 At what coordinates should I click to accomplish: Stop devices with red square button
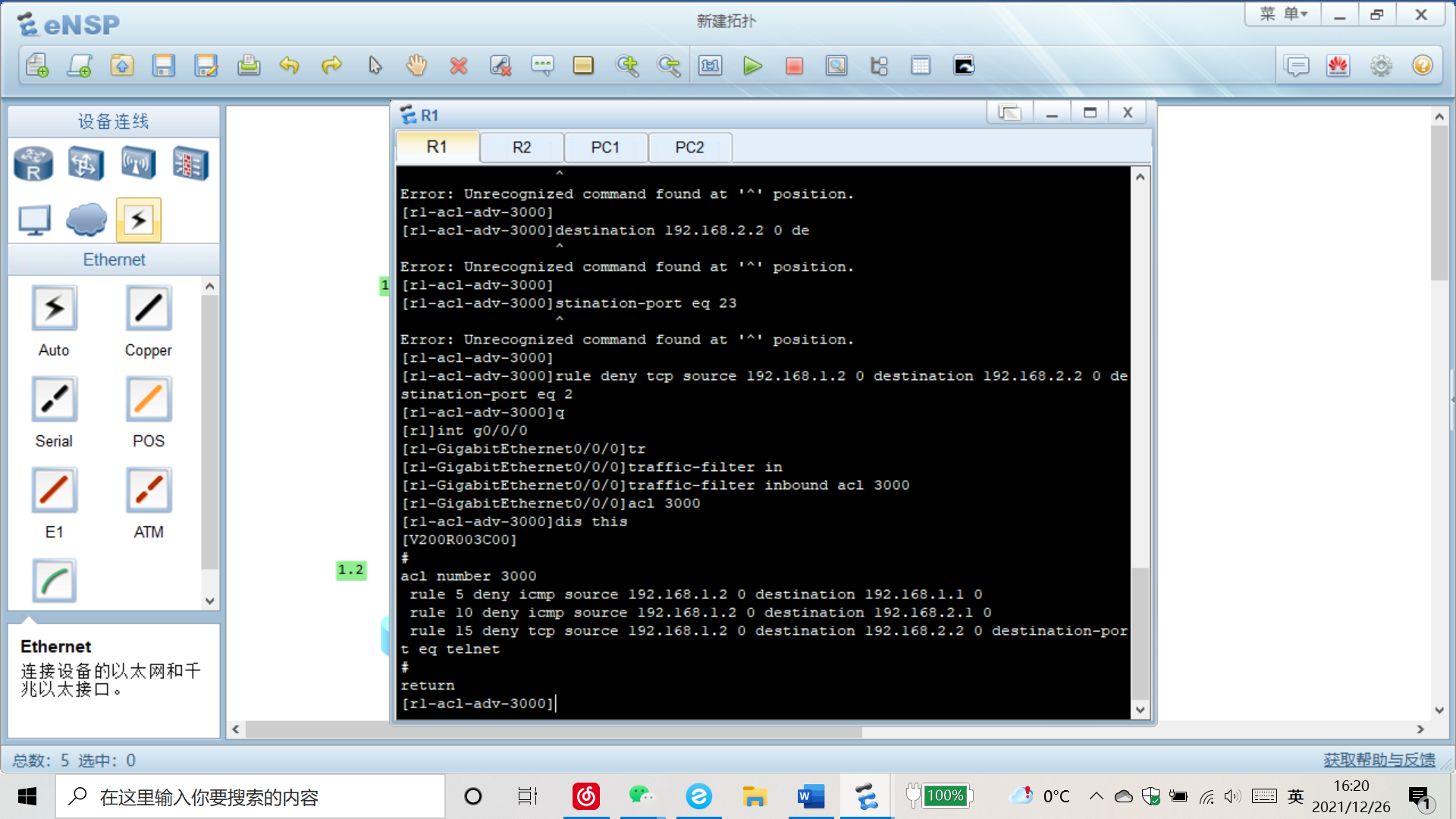[x=794, y=66]
